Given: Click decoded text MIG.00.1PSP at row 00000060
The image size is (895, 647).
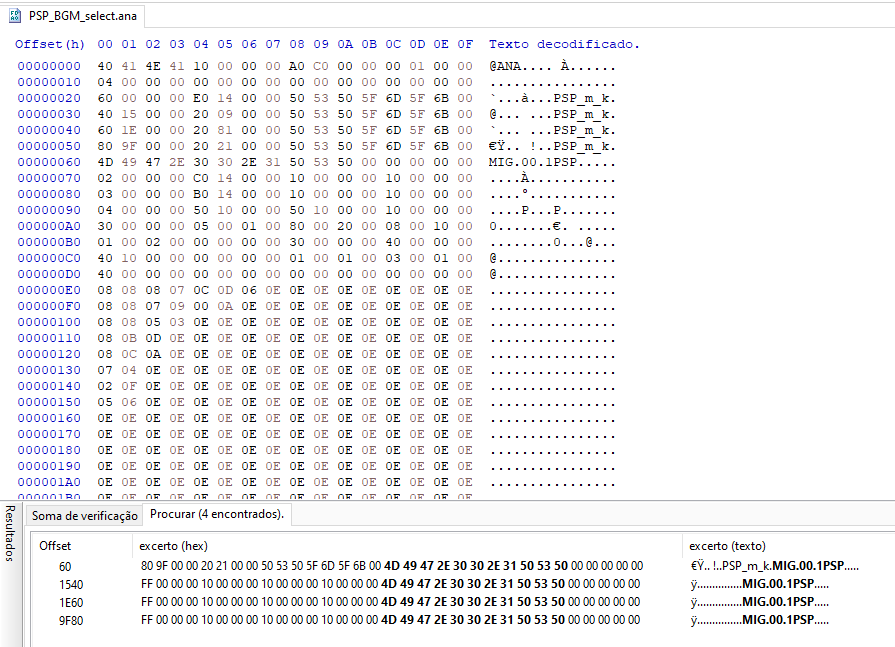Looking at the screenshot, I should pyautogui.click(x=533, y=163).
